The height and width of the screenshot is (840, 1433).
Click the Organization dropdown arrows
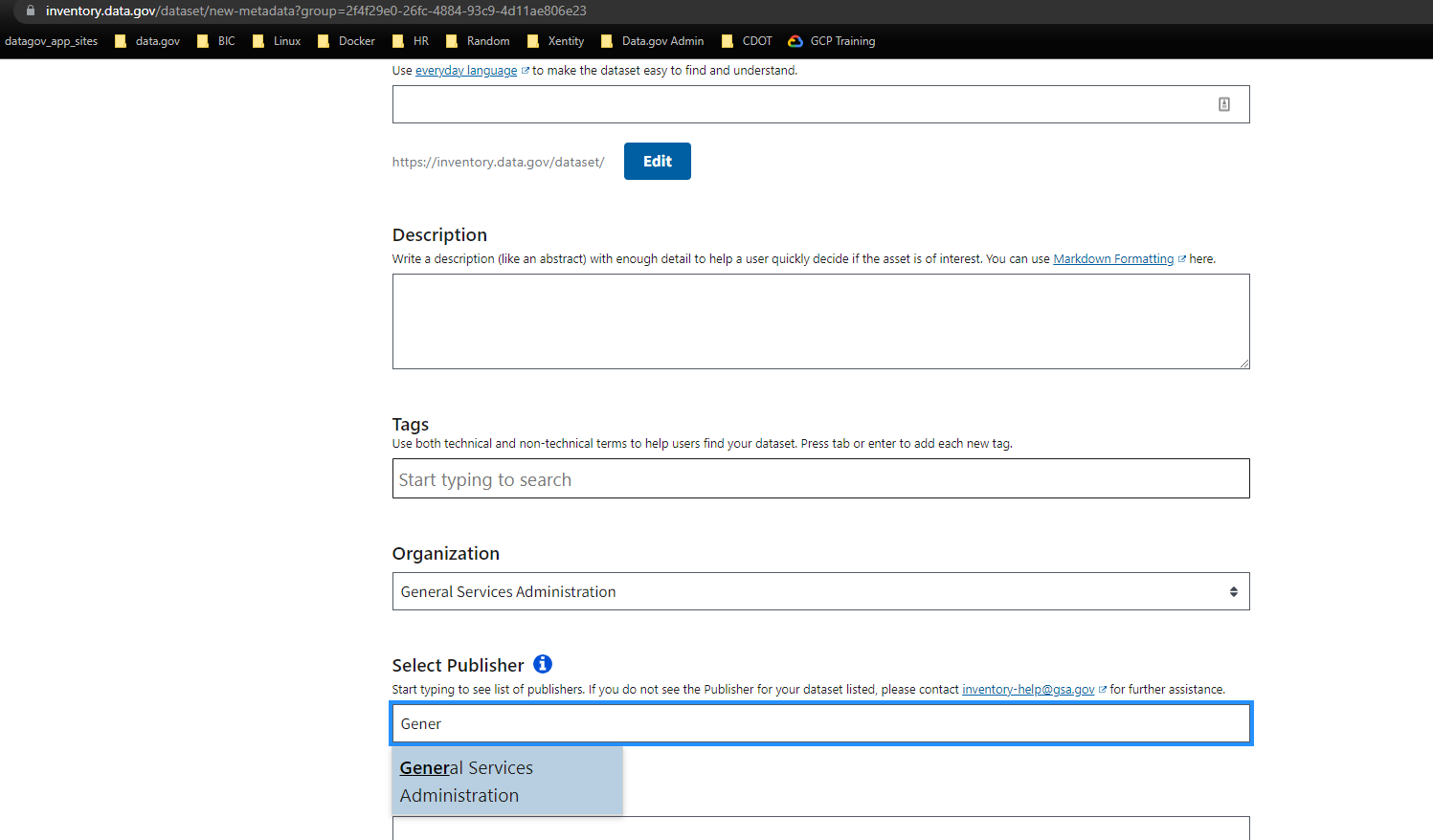[1233, 591]
